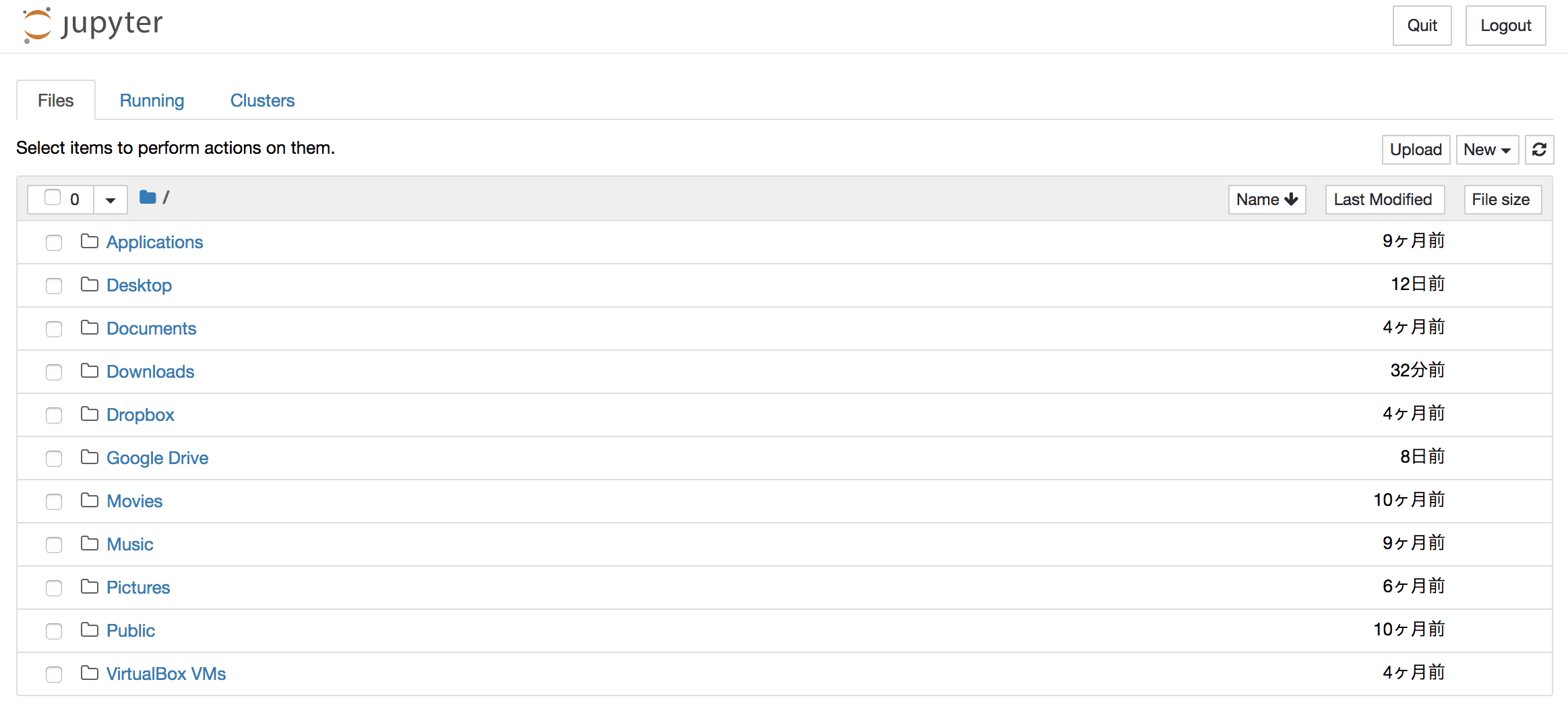Open the Documents folder link
This screenshot has width=1568, height=711.
tap(151, 329)
